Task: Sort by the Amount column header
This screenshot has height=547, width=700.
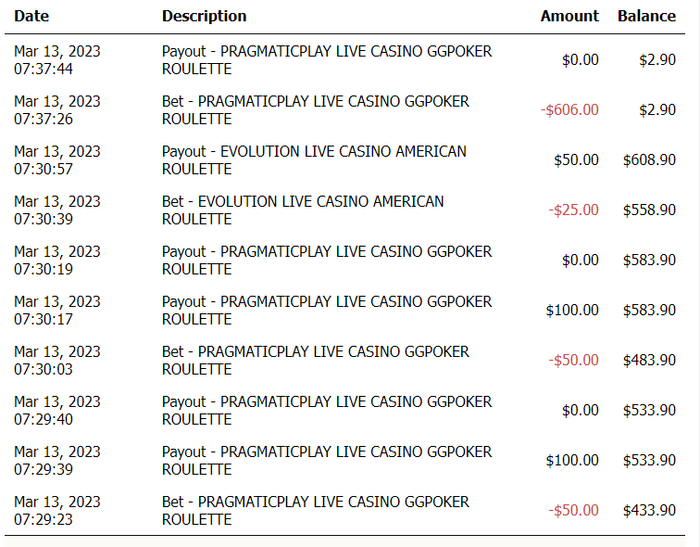Action: (569, 16)
